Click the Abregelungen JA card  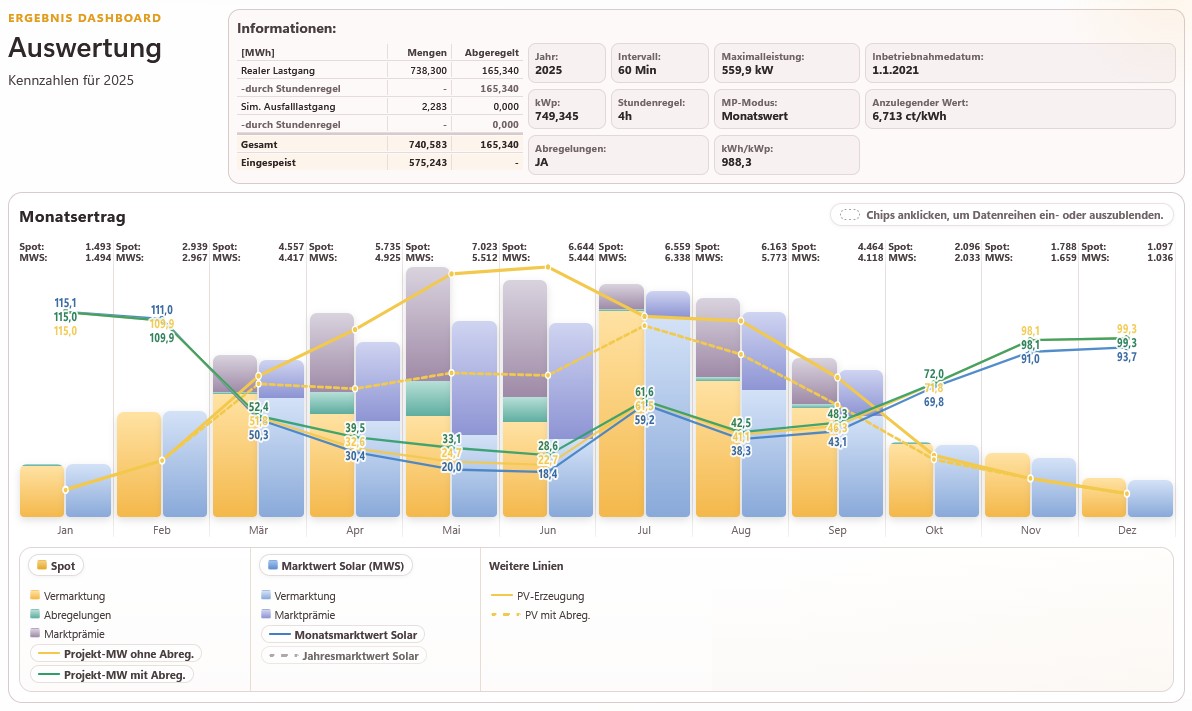618,155
